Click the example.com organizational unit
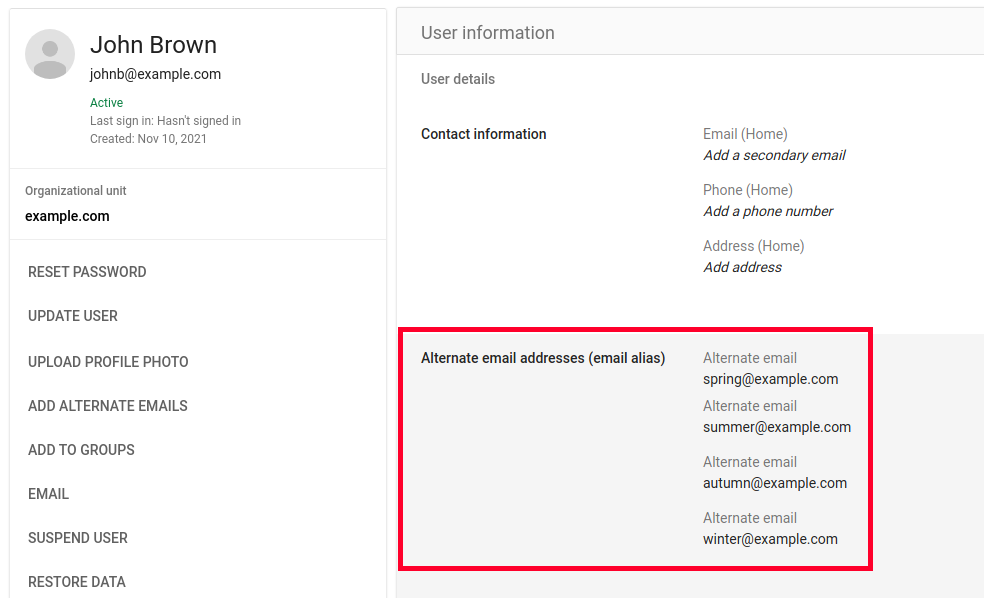 pyautogui.click(x=67, y=216)
